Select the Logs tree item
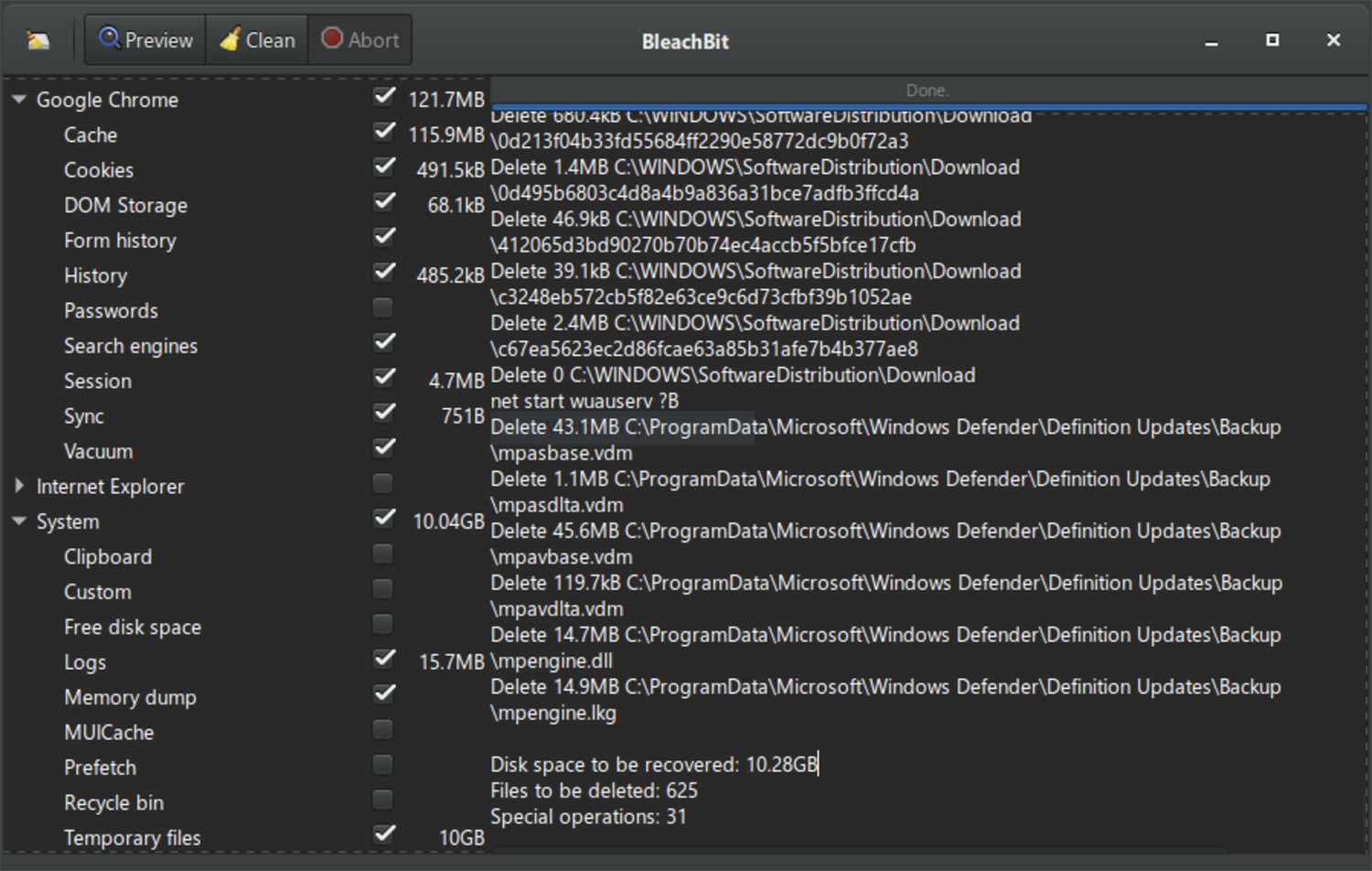1372x871 pixels. point(85,662)
